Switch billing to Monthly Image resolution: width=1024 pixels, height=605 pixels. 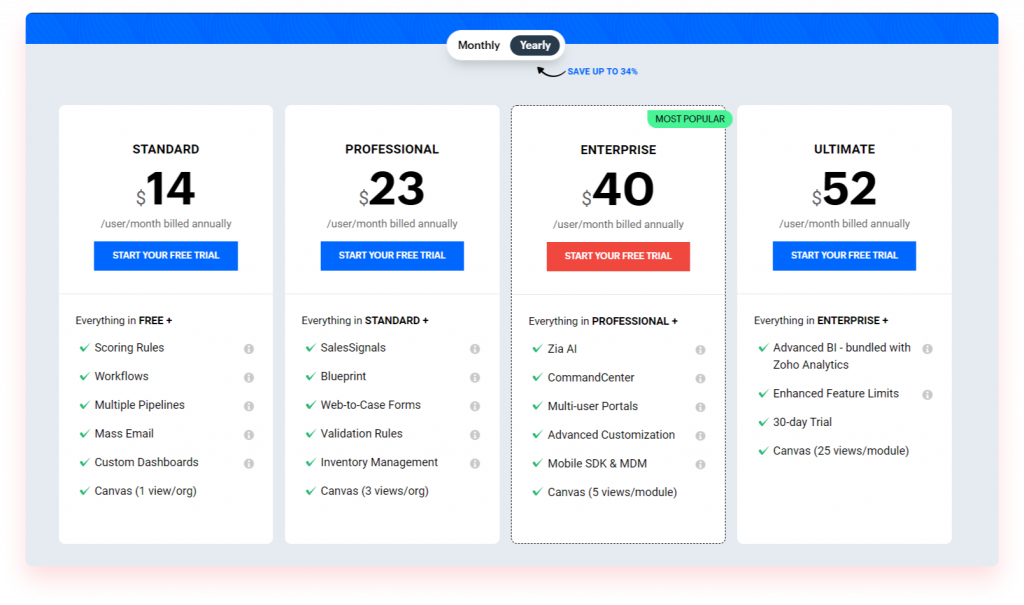[x=479, y=45]
